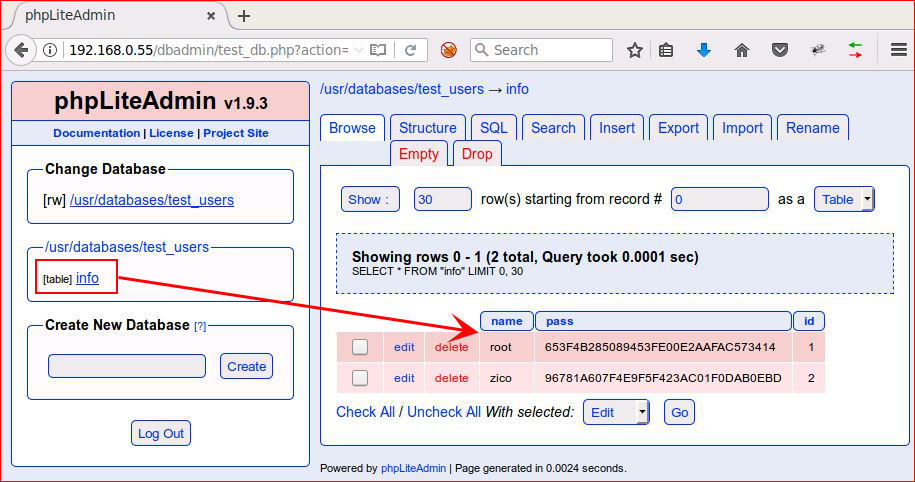Click delete link for zico row

(x=452, y=378)
